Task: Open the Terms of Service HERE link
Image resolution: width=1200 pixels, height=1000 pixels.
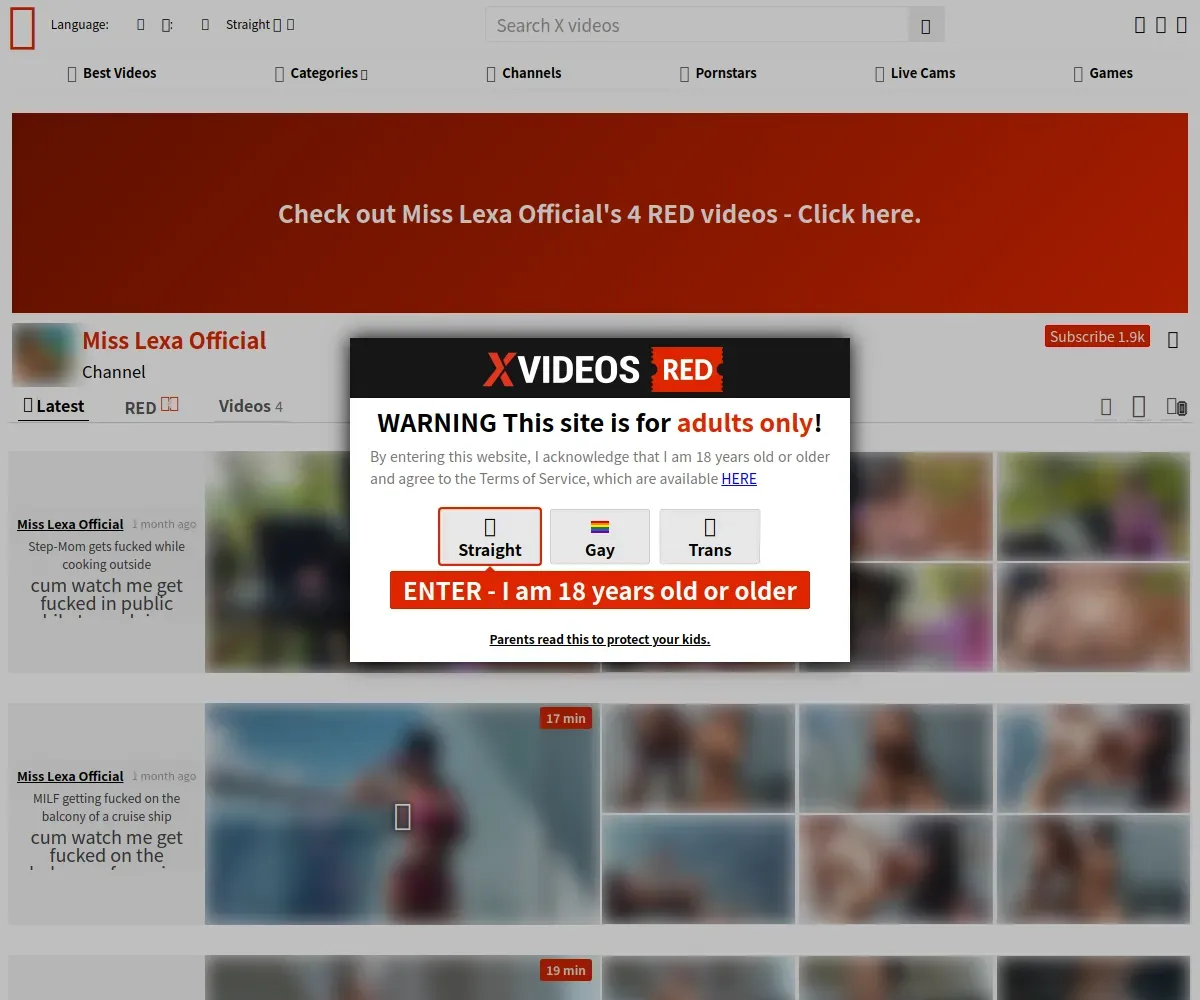Action: pyautogui.click(x=739, y=479)
